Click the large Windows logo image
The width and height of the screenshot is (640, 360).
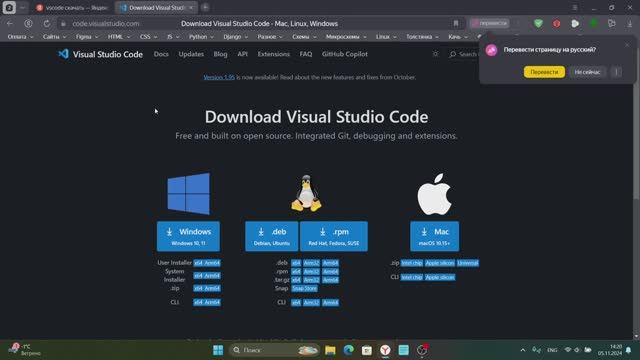(x=189, y=193)
